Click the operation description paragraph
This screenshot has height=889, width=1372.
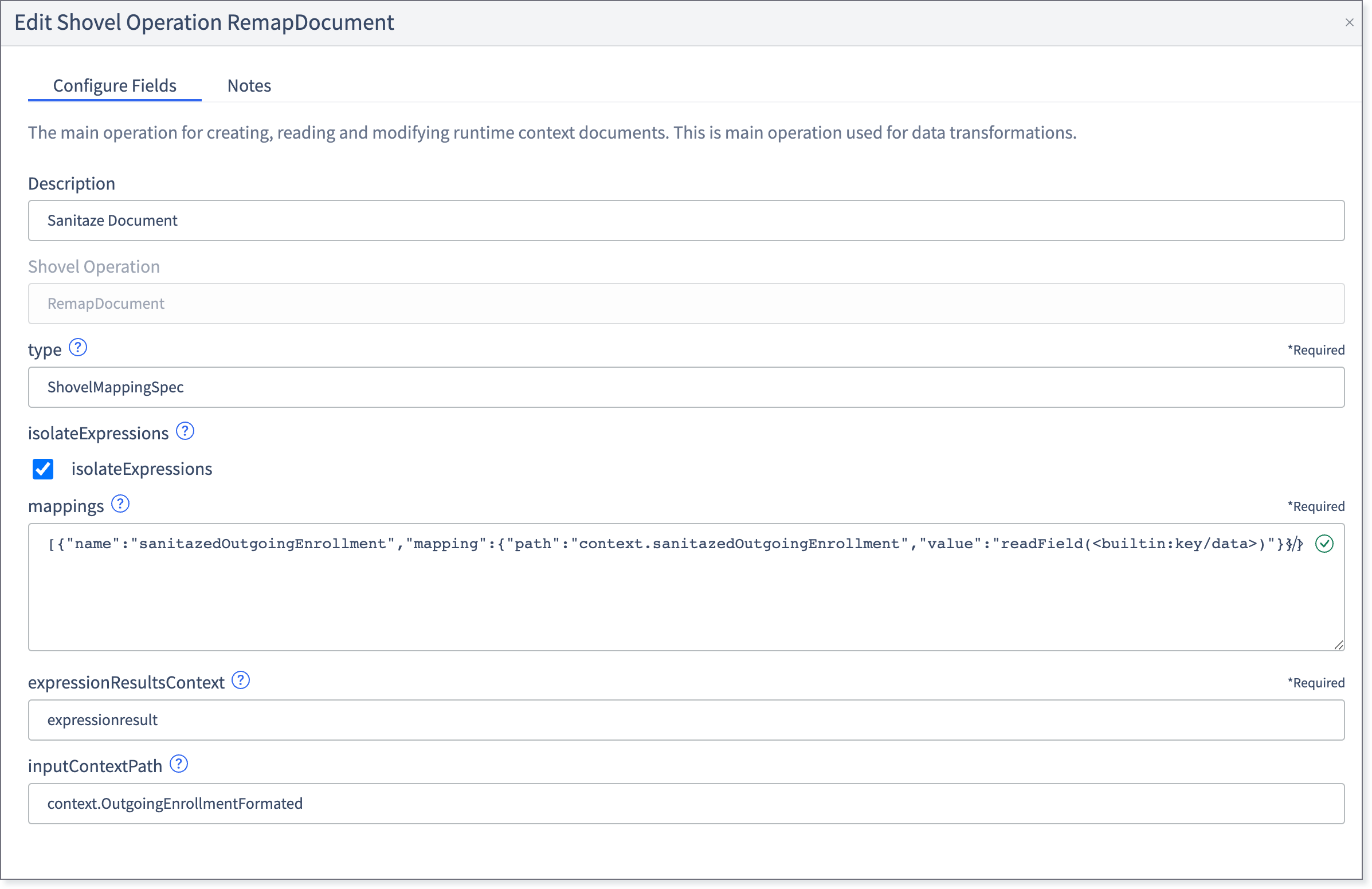pyautogui.click(x=552, y=132)
